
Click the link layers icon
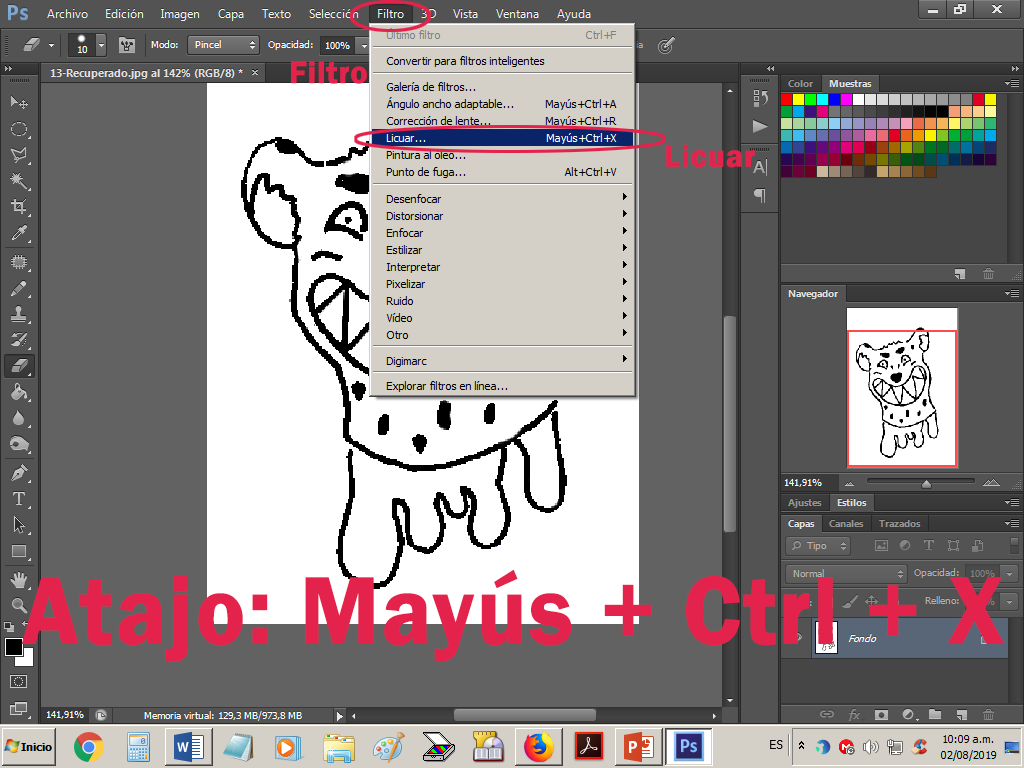[x=827, y=714]
